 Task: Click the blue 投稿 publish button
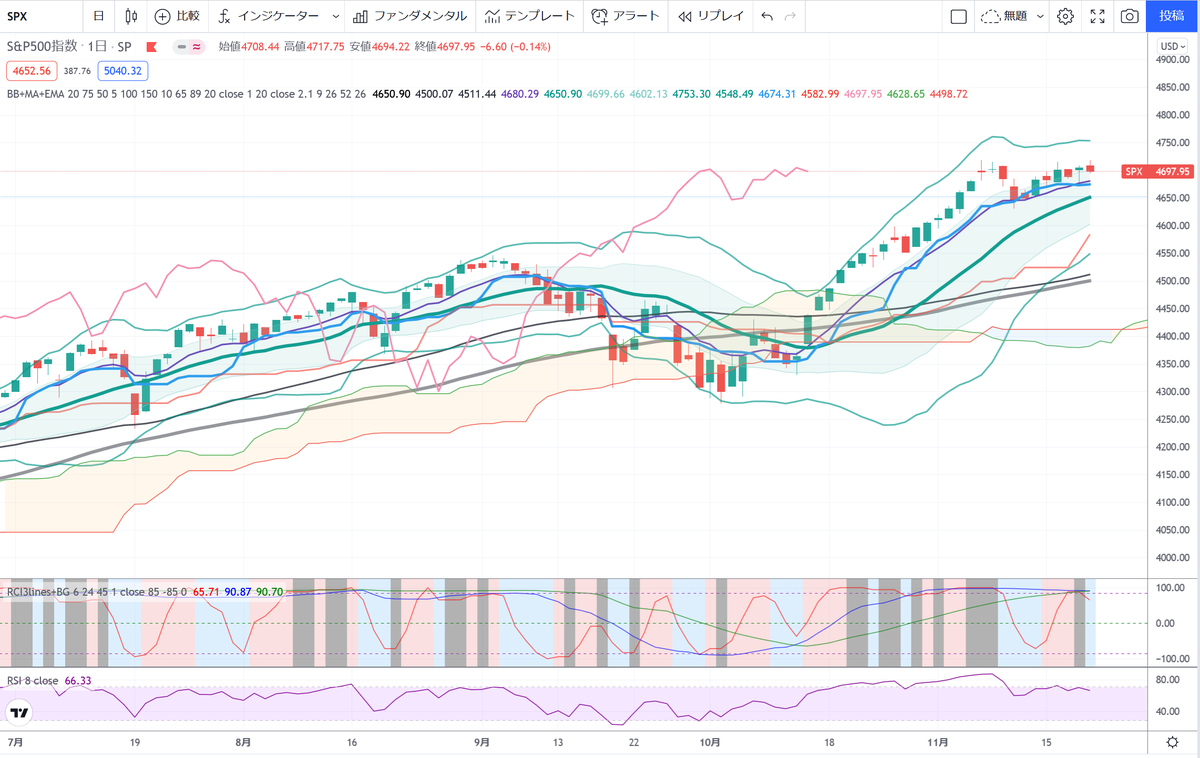[x=1171, y=16]
